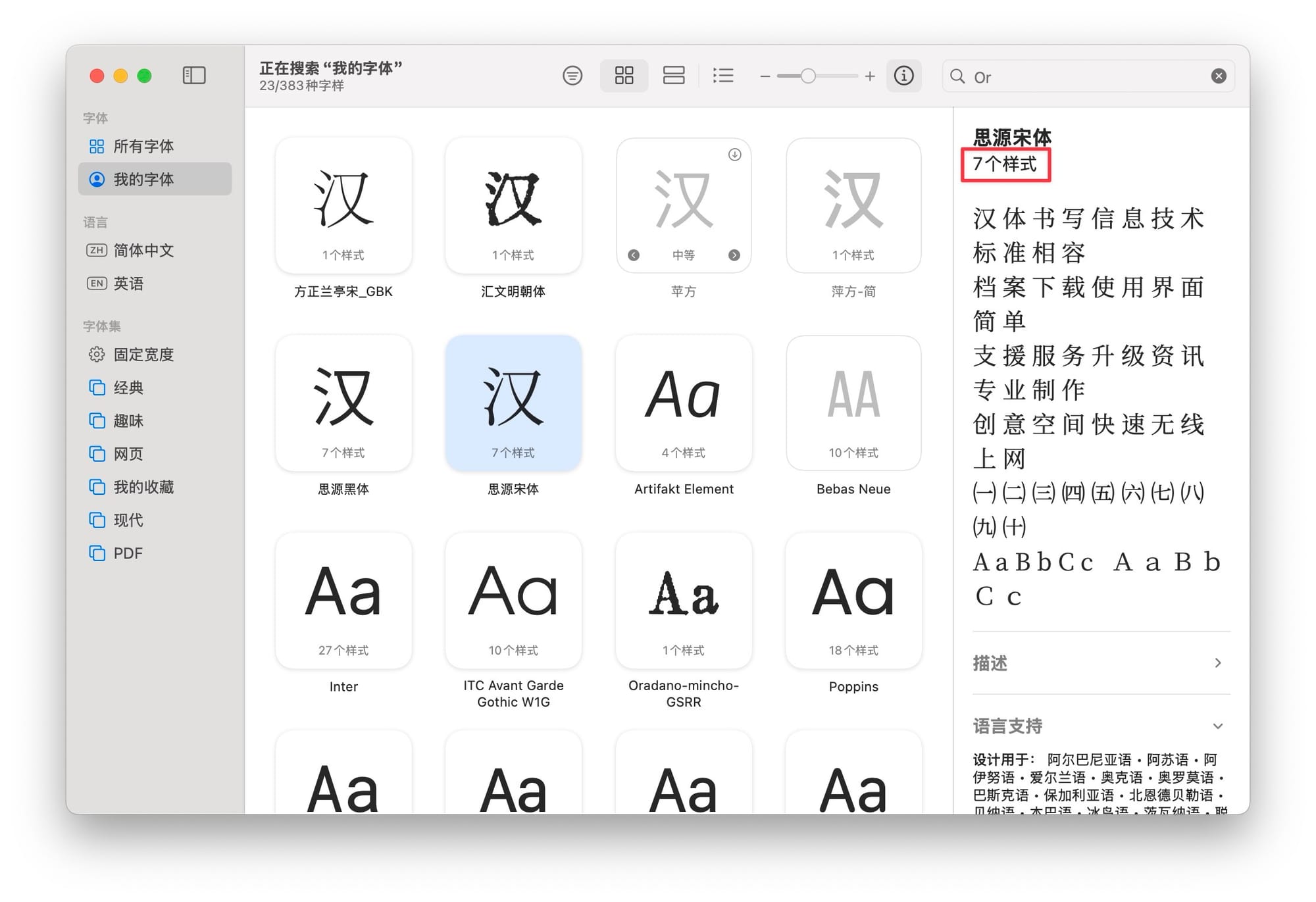Click into the search input field
This screenshot has width=1316, height=902.
click(1086, 77)
